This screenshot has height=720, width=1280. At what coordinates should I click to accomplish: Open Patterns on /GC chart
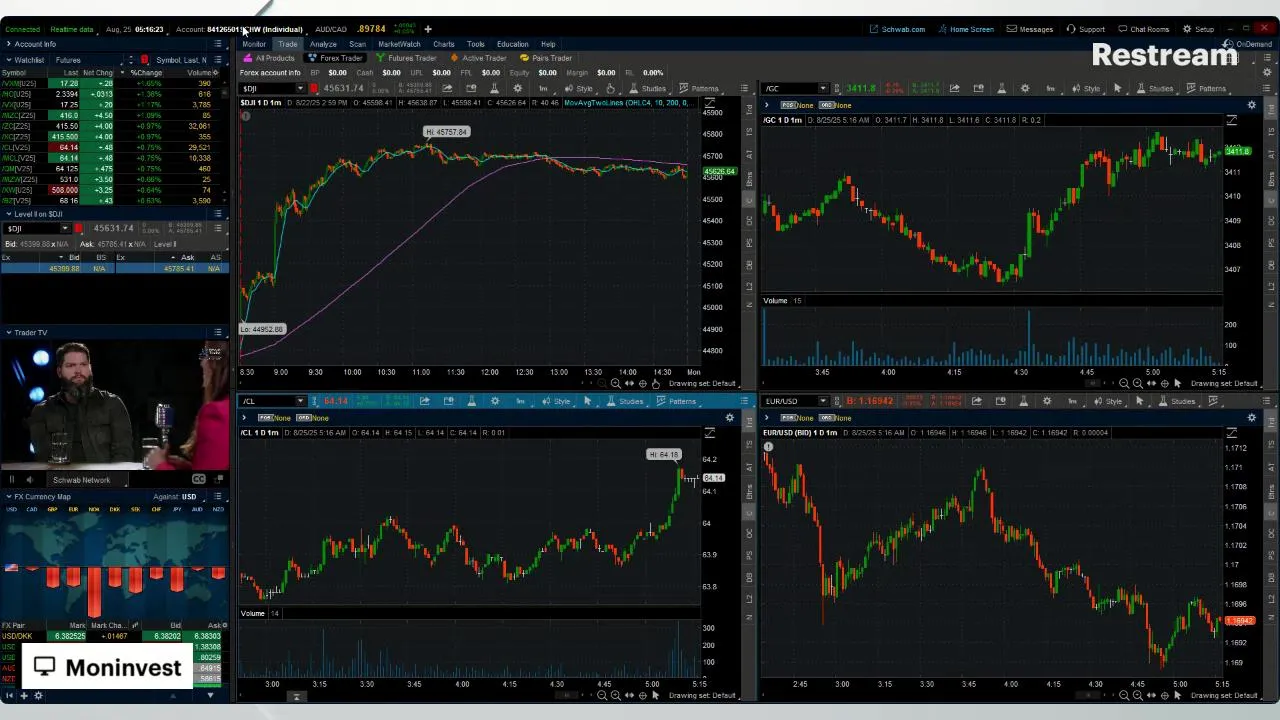pos(1205,88)
